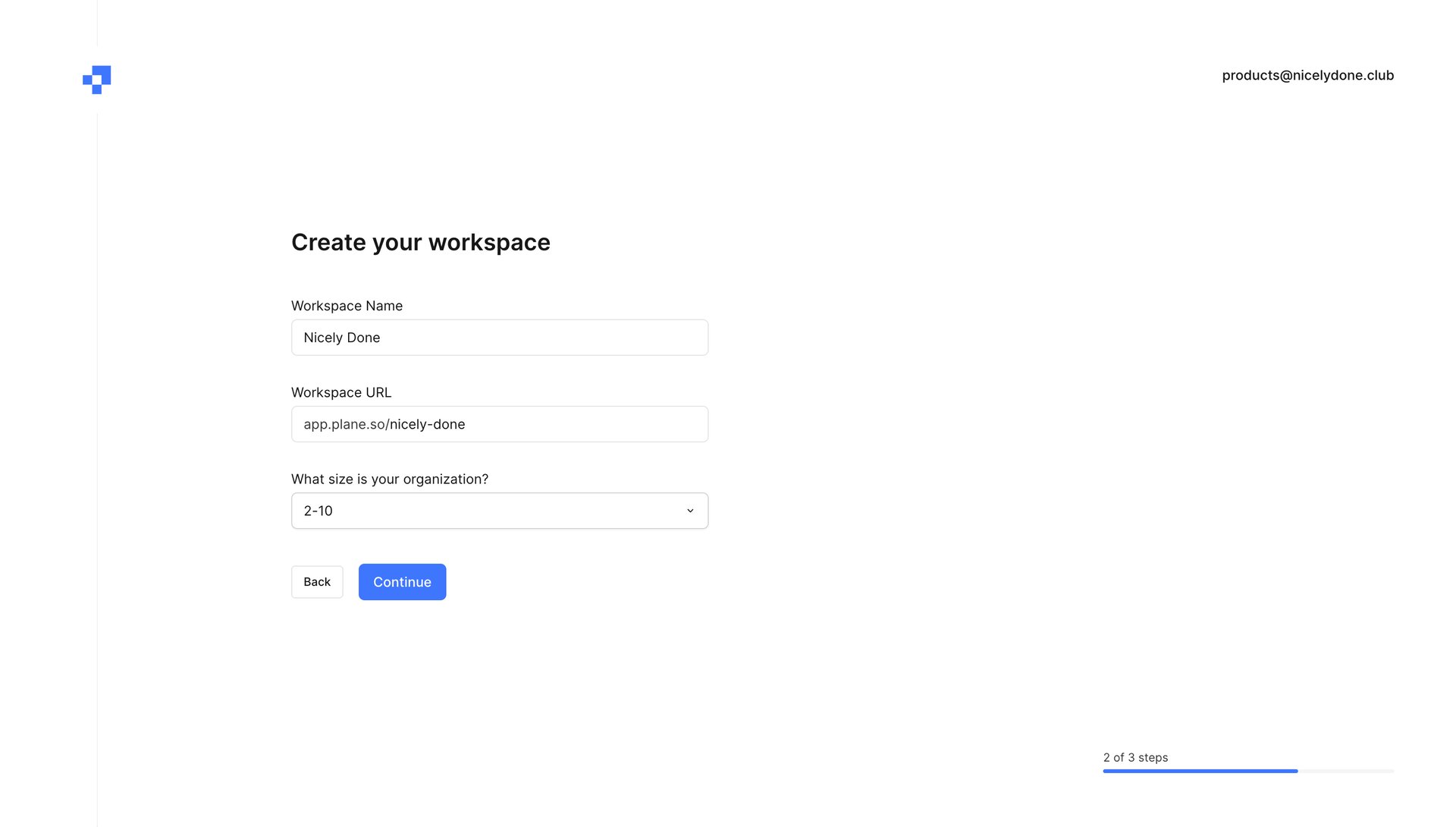
Task: Place cursor in the "Nicely Done" name text
Action: pyautogui.click(x=342, y=338)
